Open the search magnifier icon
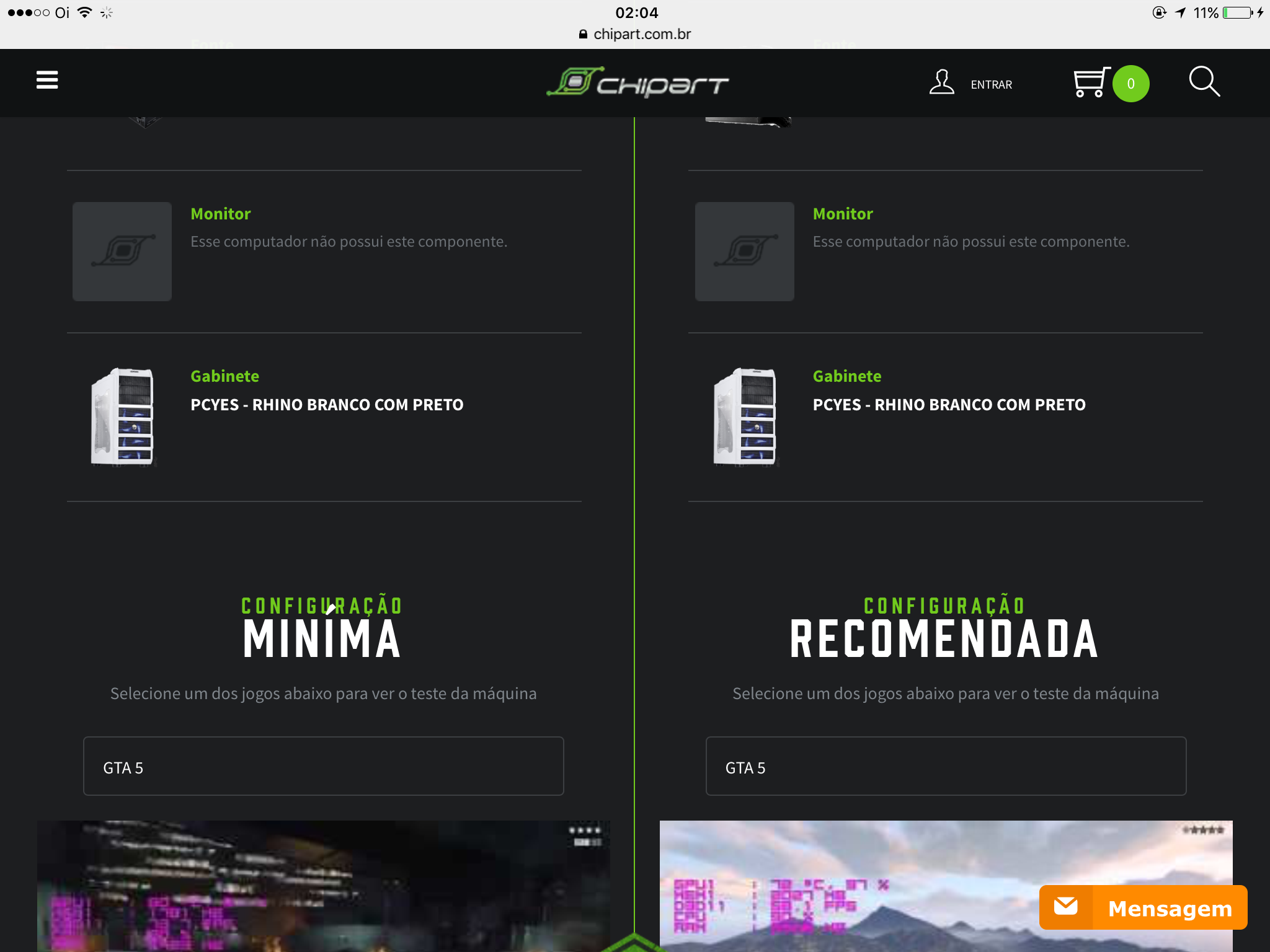 click(1204, 82)
